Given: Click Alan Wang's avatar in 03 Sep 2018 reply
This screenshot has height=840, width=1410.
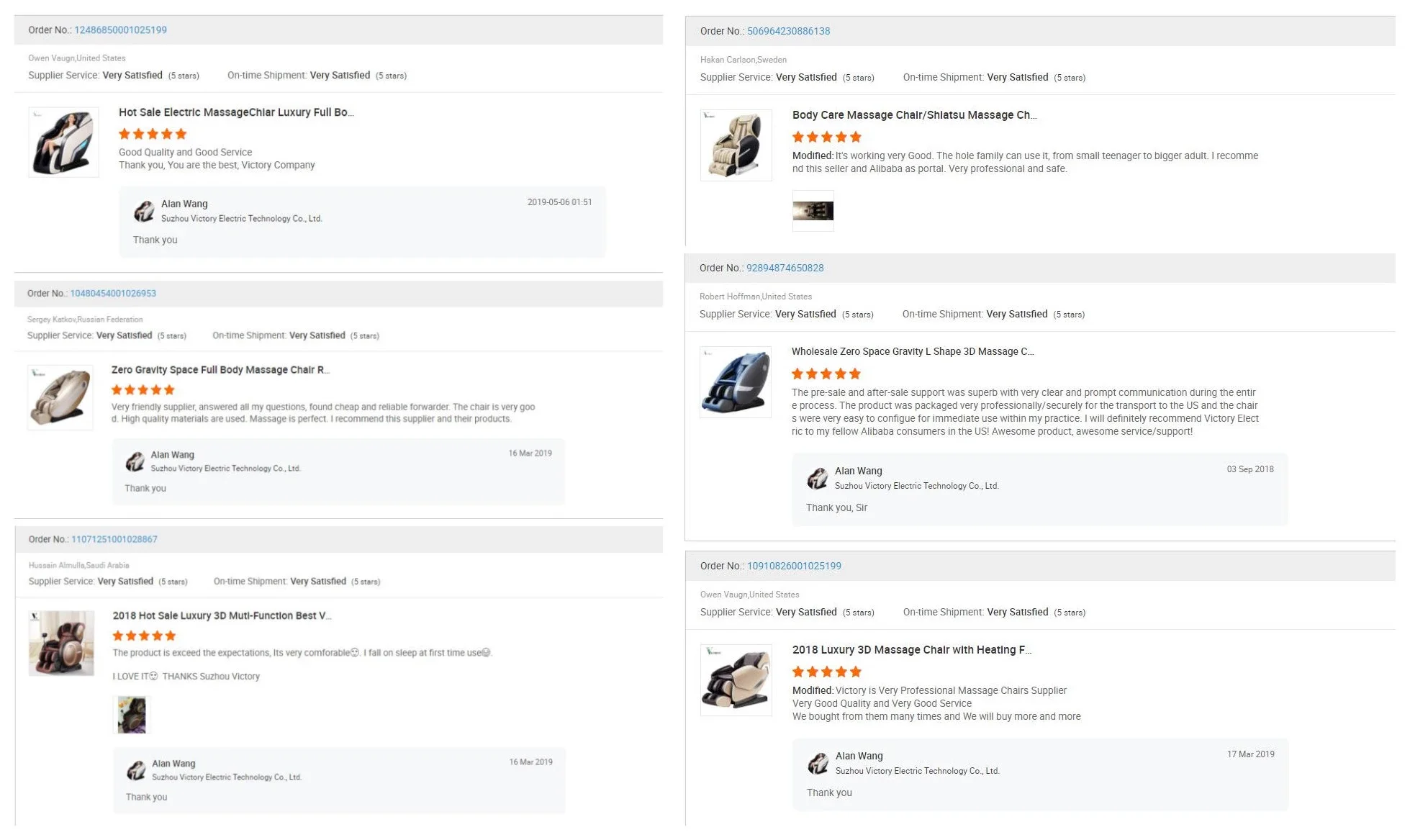Looking at the screenshot, I should (x=818, y=478).
